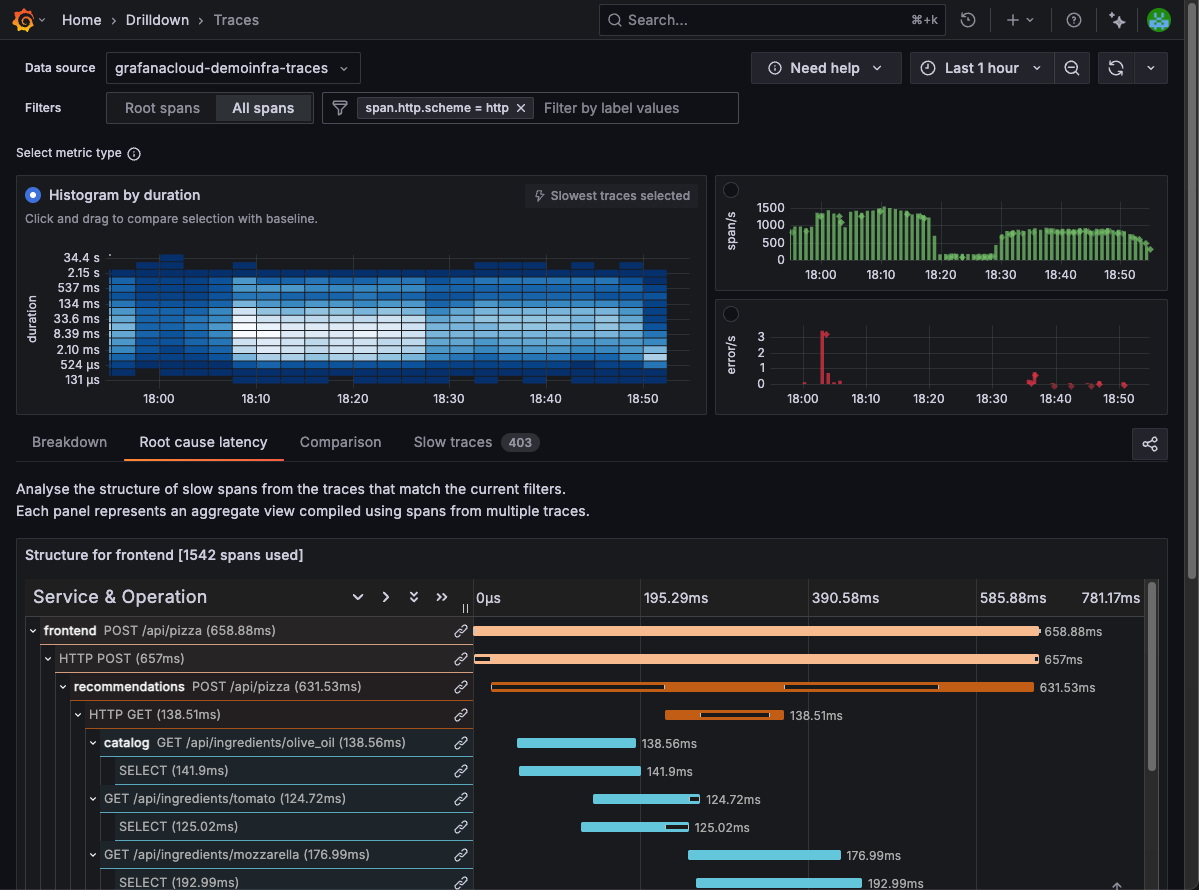Click the help question mark icon

pyautogui.click(x=1074, y=20)
